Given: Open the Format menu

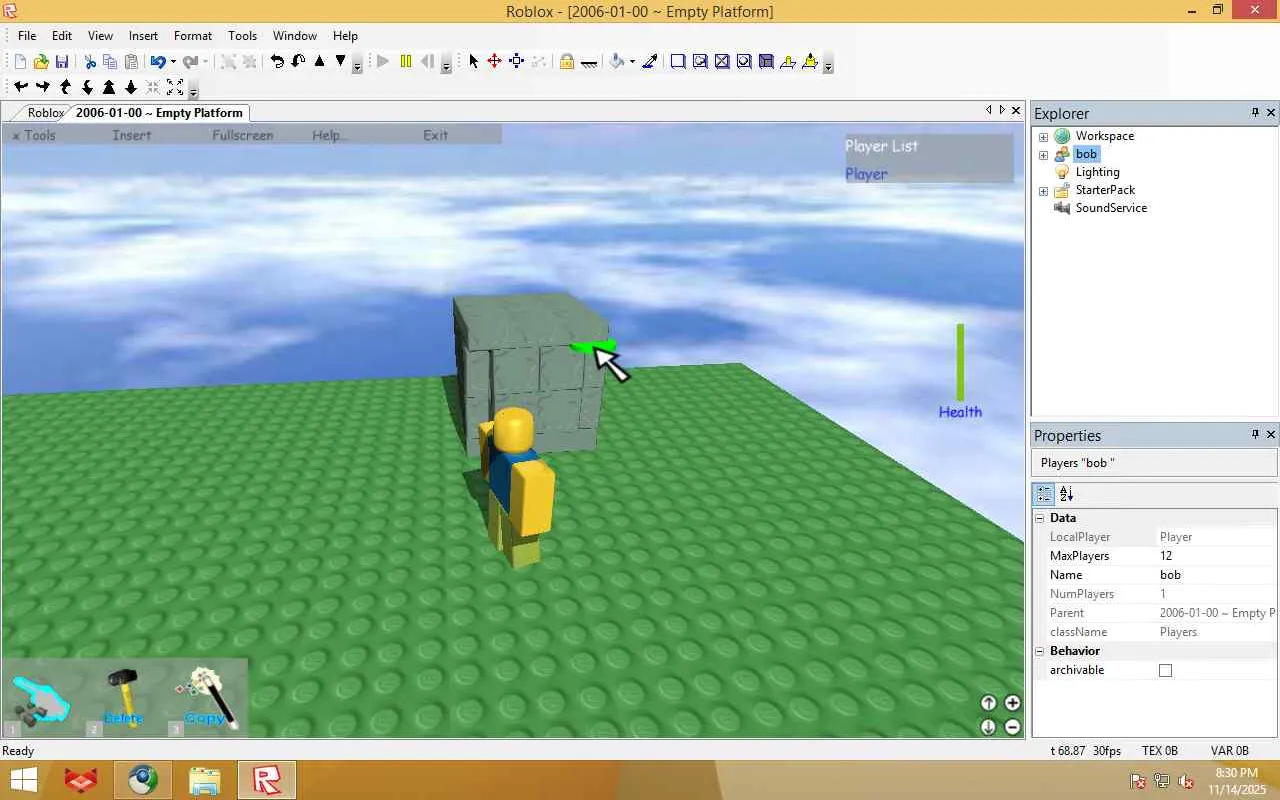Looking at the screenshot, I should [193, 36].
